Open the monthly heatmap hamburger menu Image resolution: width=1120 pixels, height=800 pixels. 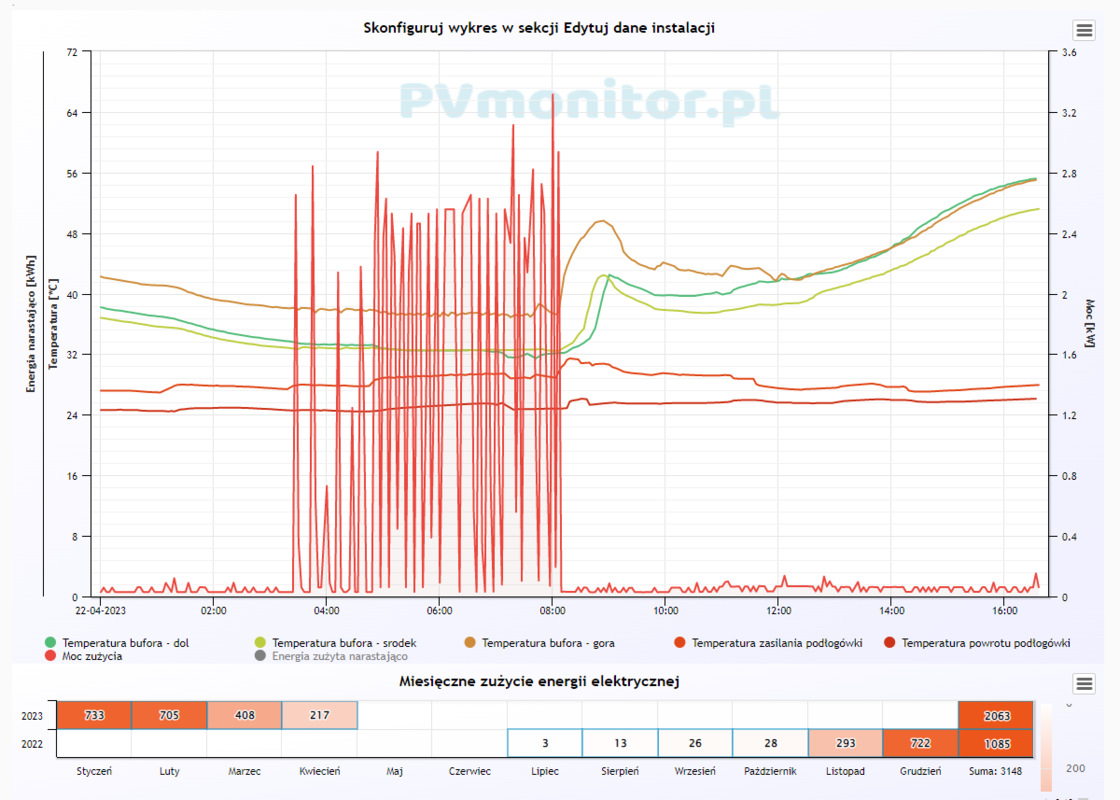[1084, 683]
